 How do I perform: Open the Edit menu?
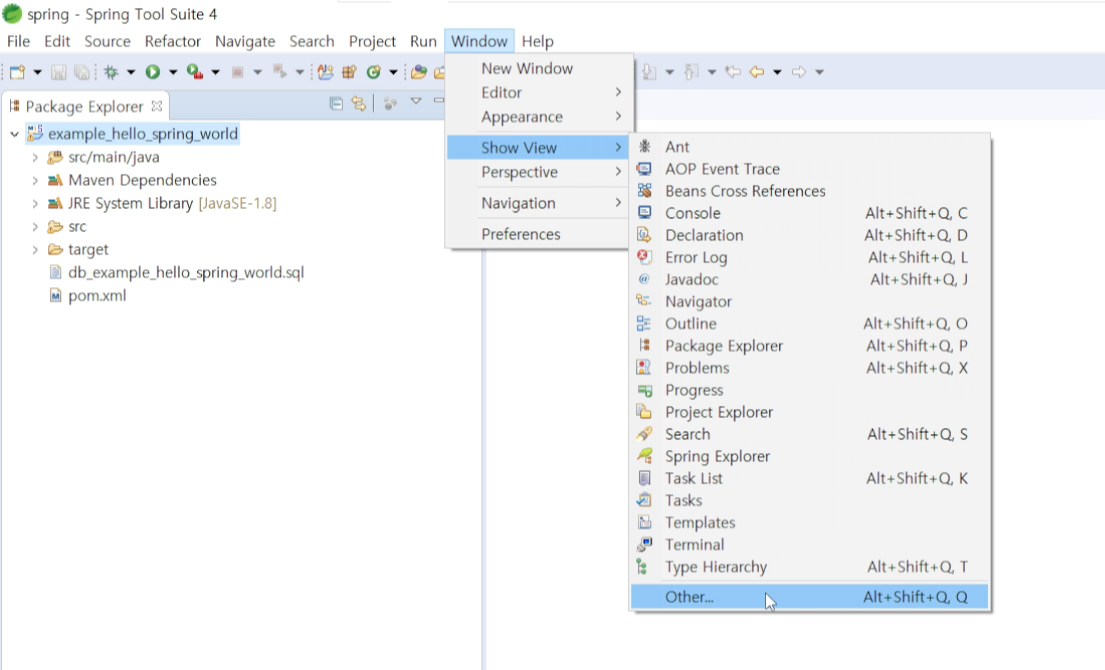pyautogui.click(x=57, y=41)
